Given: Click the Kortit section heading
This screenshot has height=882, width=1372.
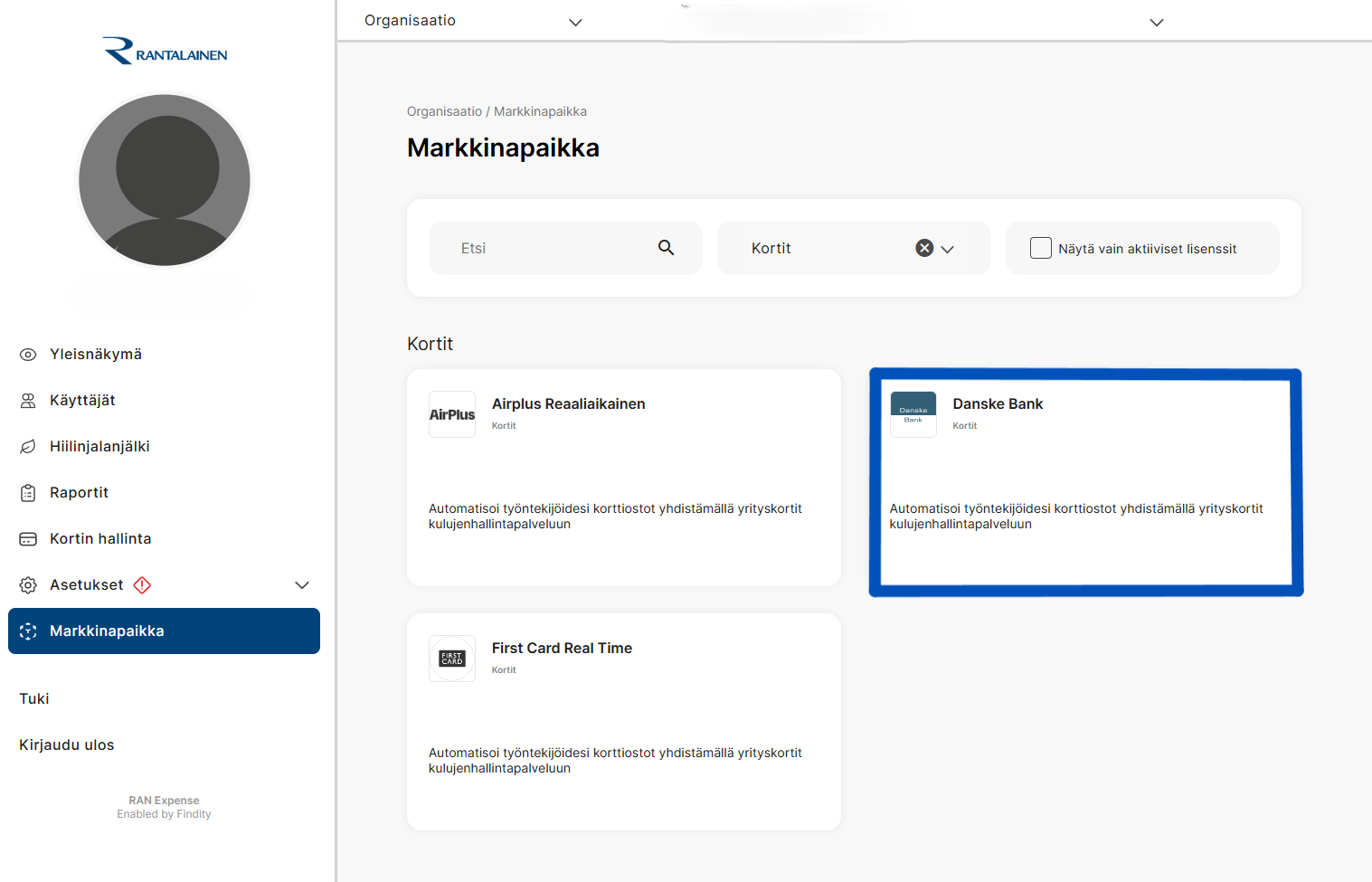Looking at the screenshot, I should click(430, 344).
